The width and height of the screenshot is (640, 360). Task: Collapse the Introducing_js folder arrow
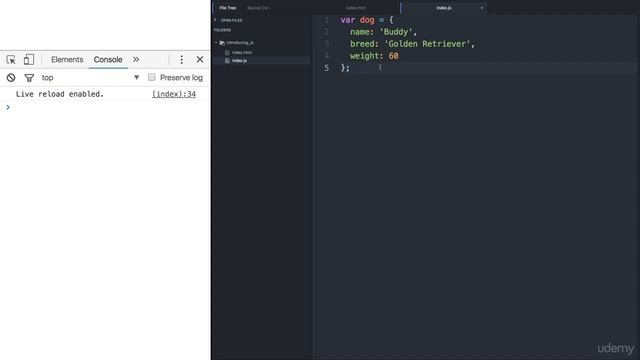216,42
